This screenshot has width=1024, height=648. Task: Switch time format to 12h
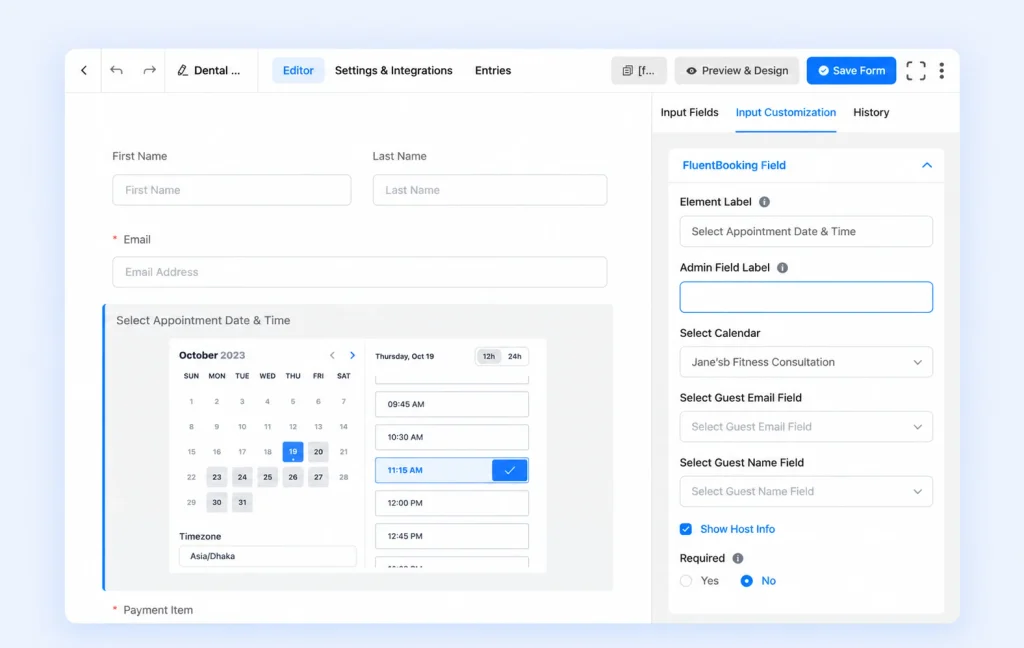pos(488,357)
